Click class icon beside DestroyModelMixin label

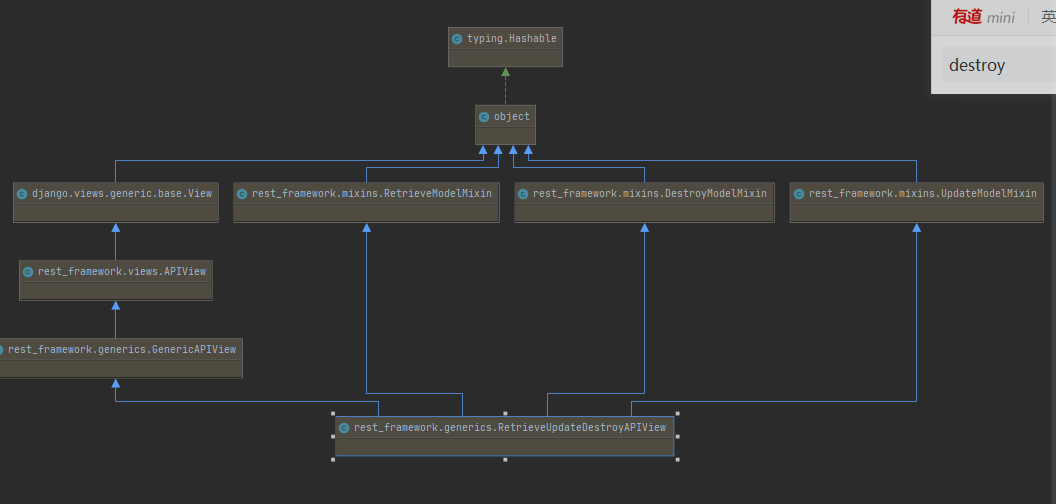tap(523, 194)
